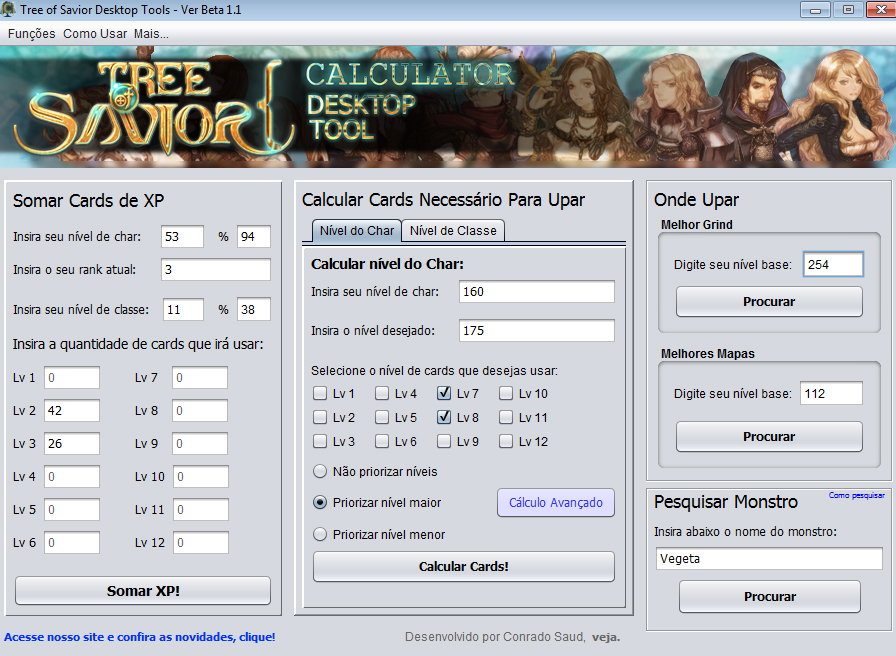
Task: Click Procurar under Melhor Grind
Action: point(768,301)
